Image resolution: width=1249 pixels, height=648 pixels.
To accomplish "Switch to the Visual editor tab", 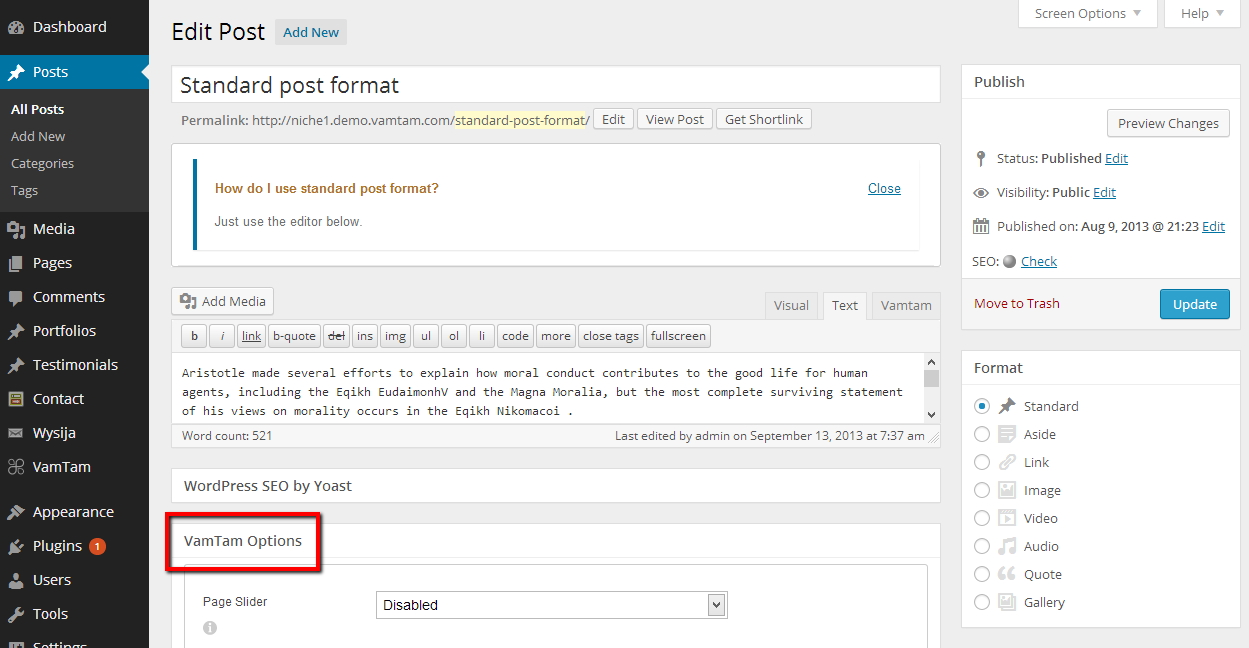I will pos(791,305).
